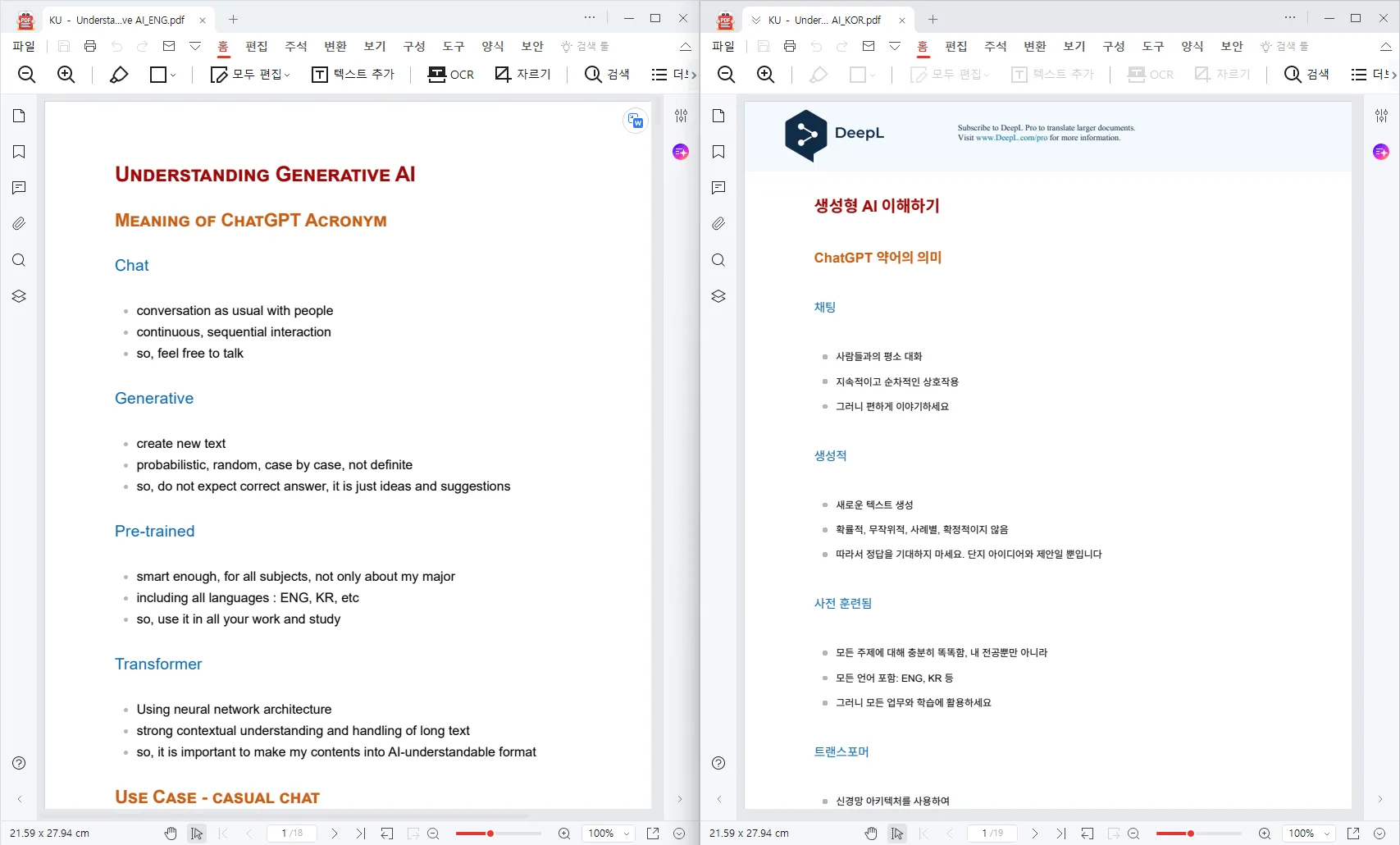
Task: Switch to the Edit tab in left window
Action: coord(257,46)
